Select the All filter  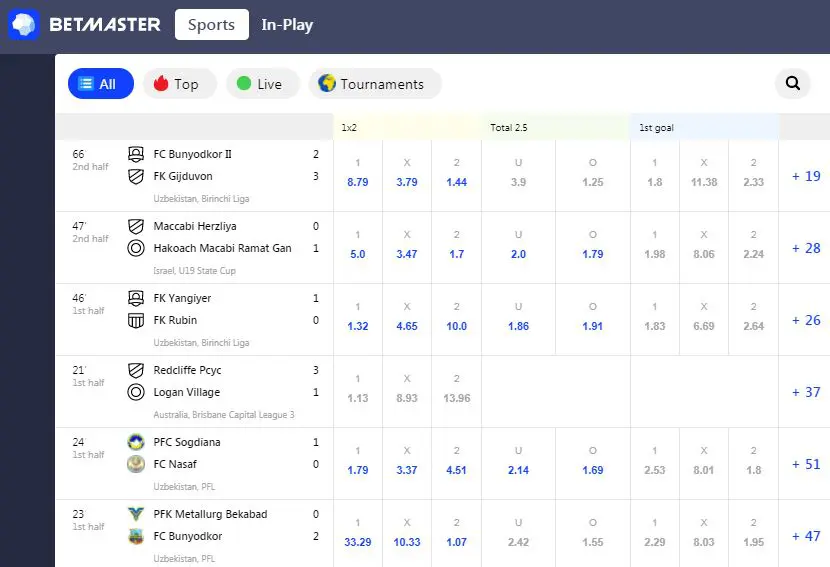[101, 84]
